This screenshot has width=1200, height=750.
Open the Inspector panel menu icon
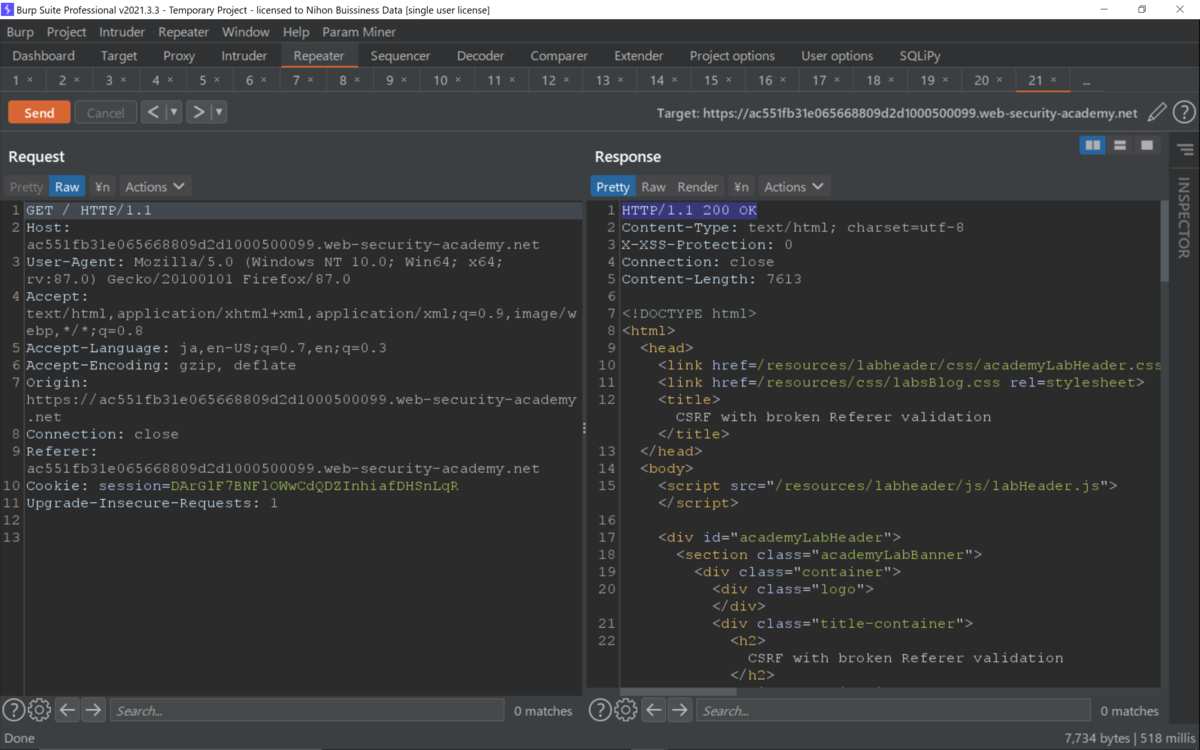point(1185,150)
